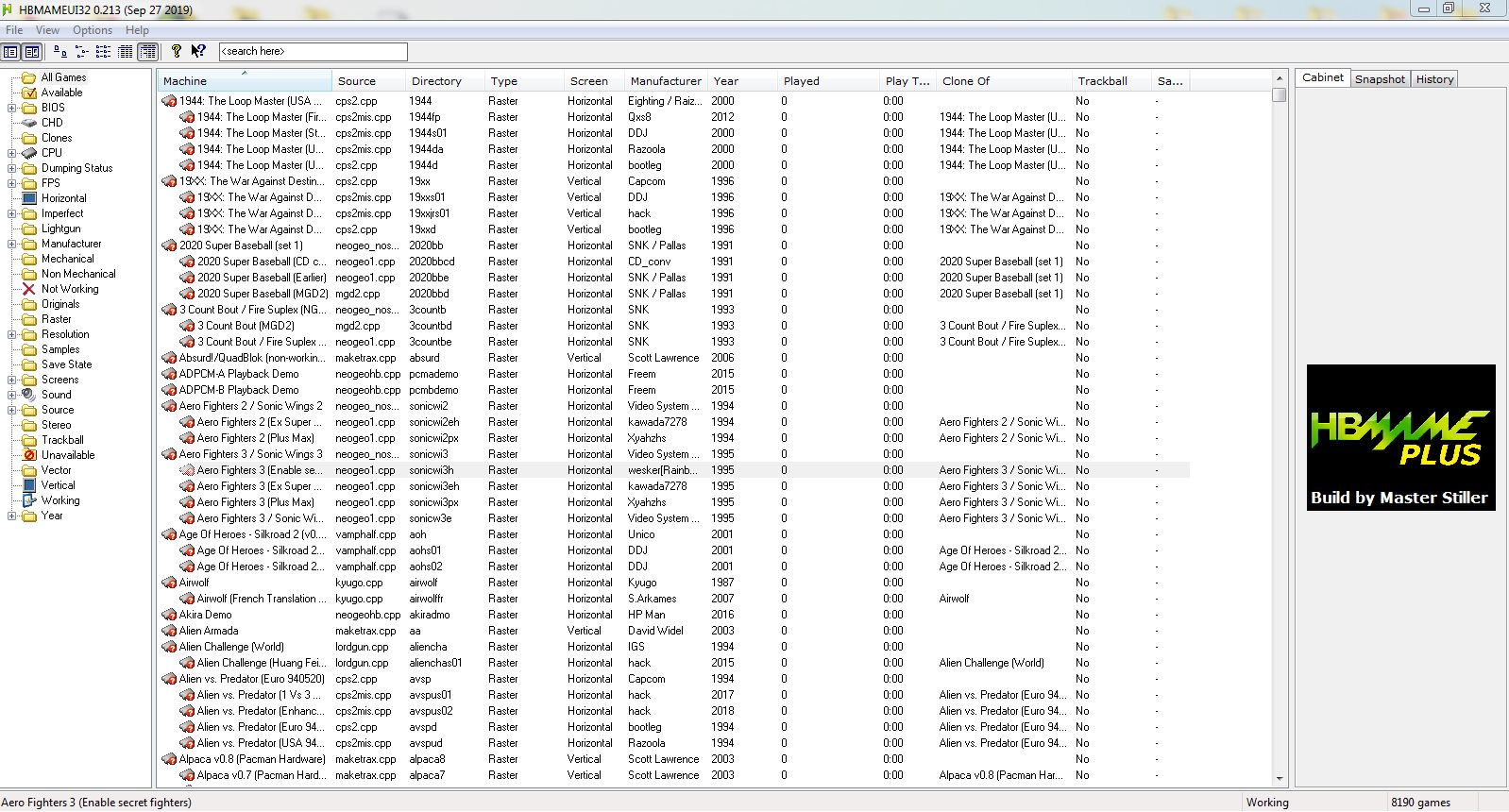Click the Horizontal monitor icon
This screenshot has width=1509, height=812.
(x=29, y=198)
